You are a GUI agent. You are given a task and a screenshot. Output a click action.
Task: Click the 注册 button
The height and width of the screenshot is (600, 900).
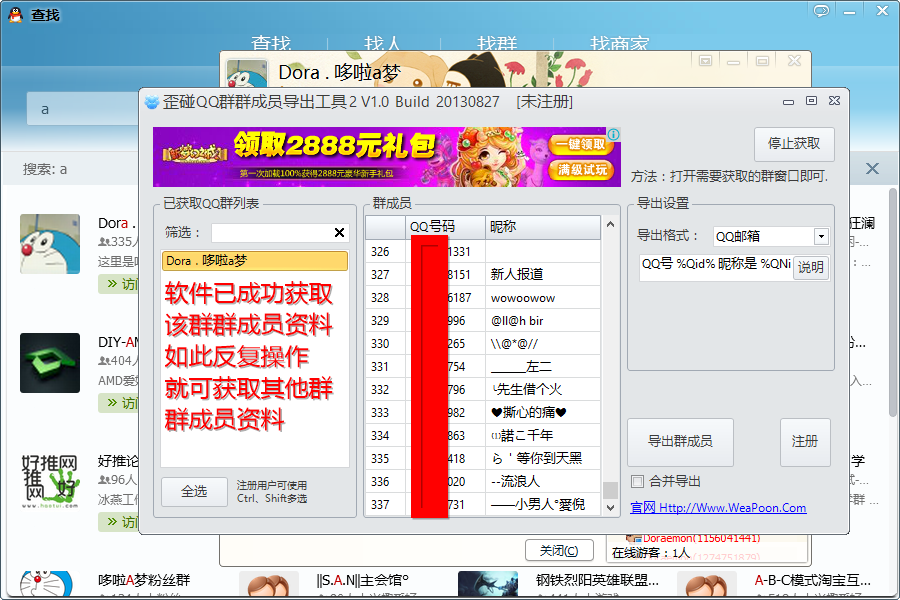coord(806,442)
